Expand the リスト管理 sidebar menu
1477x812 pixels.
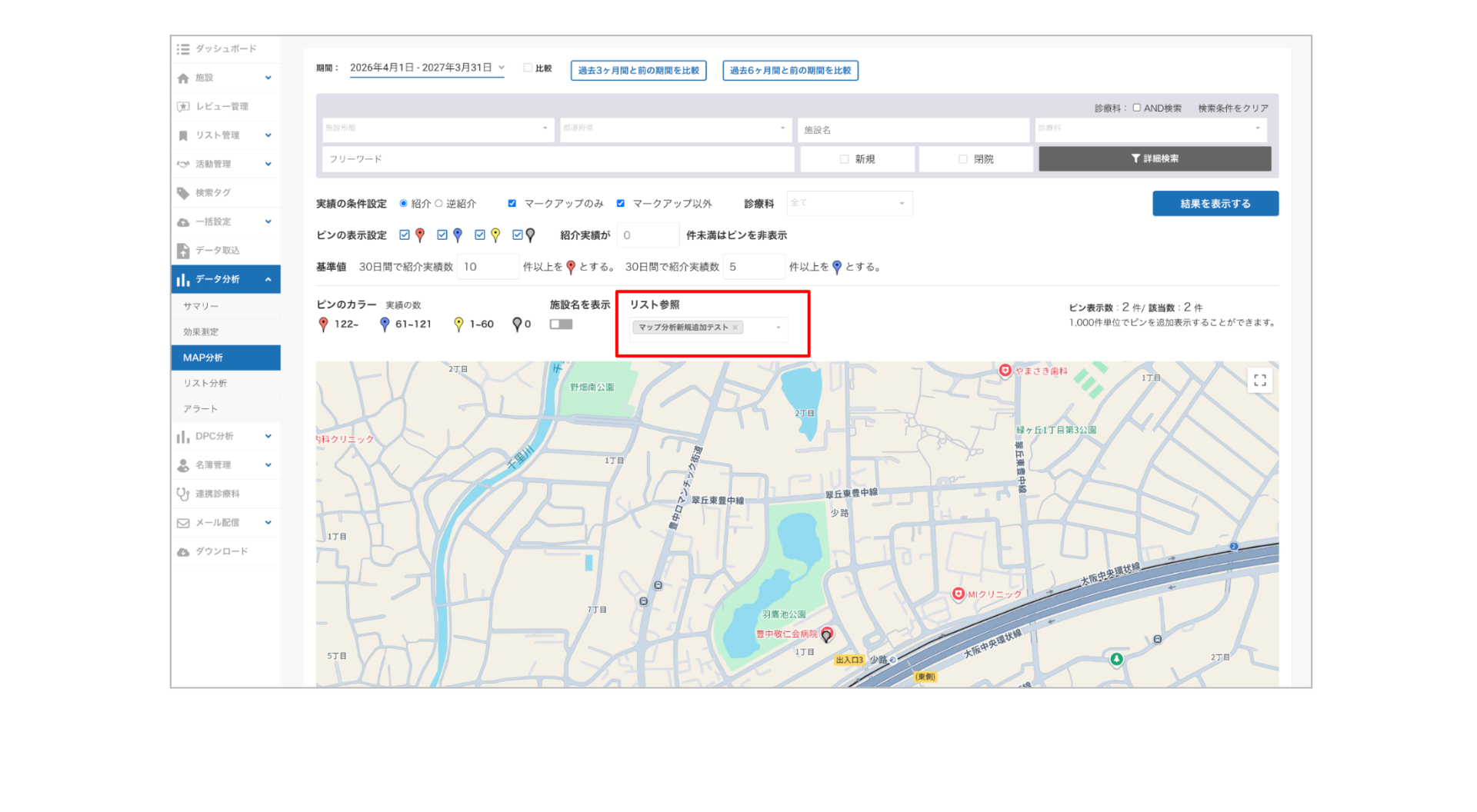268,136
